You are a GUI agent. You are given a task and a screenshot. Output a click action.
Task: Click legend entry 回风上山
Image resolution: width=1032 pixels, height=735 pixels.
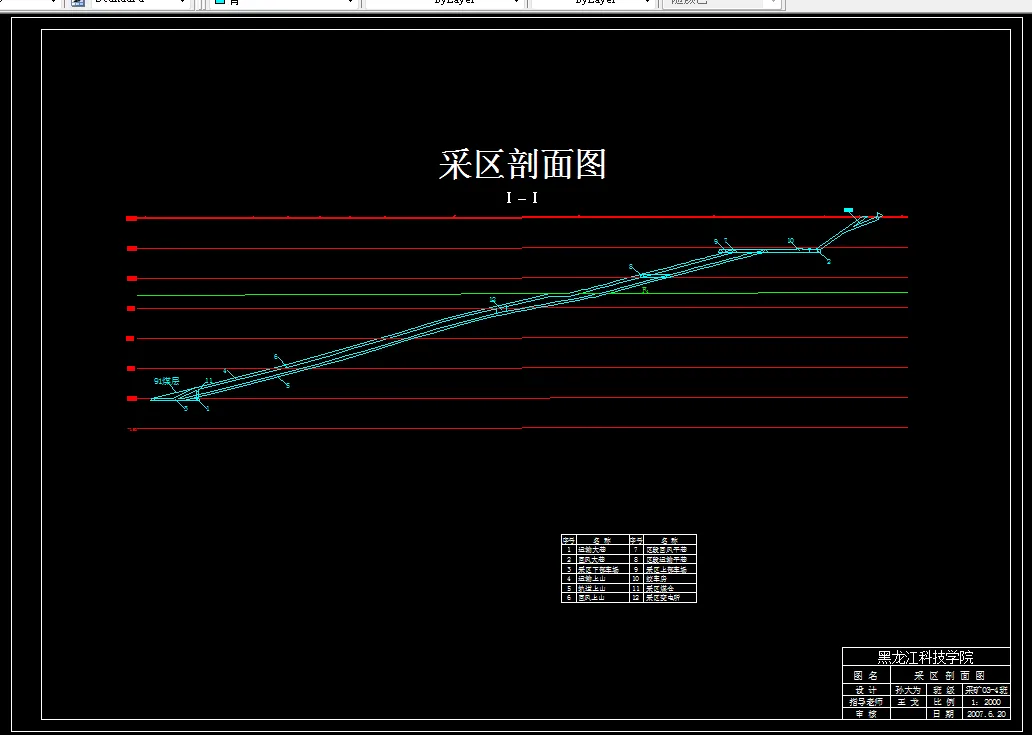(592, 598)
